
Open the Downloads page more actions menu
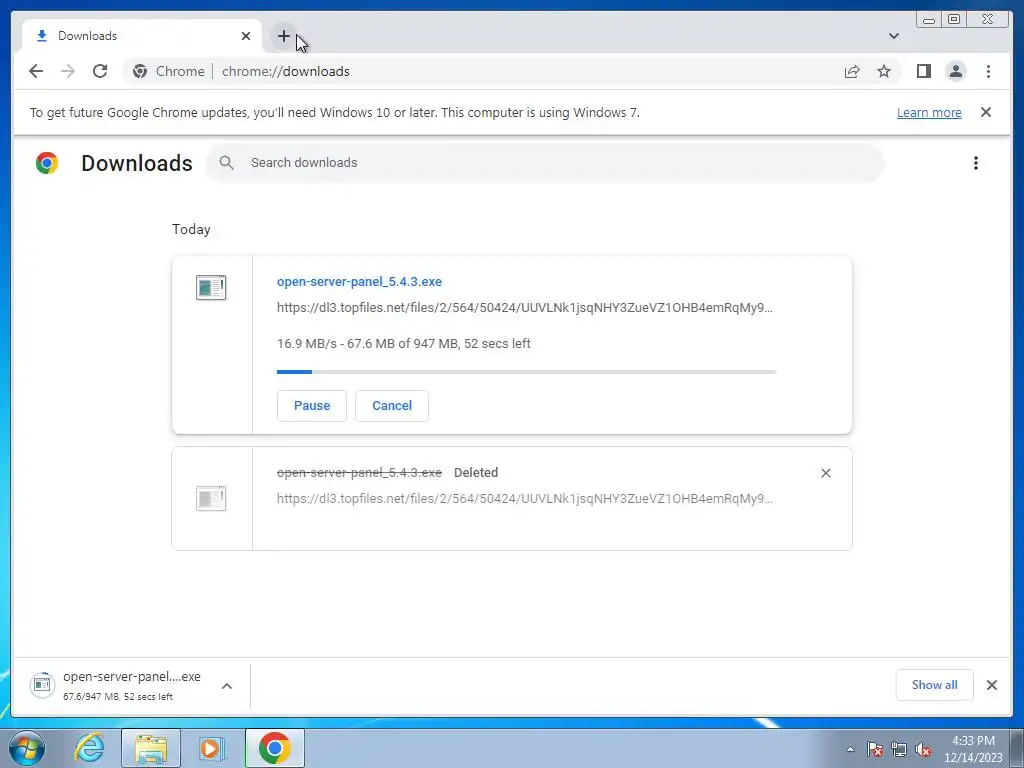[x=976, y=163]
